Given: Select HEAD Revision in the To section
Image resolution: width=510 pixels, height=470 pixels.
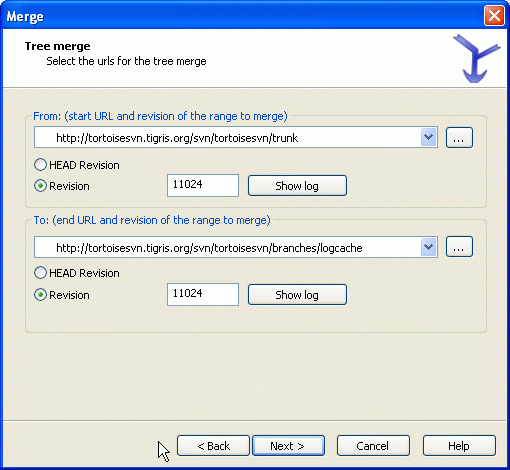Looking at the screenshot, I should coord(77,273).
